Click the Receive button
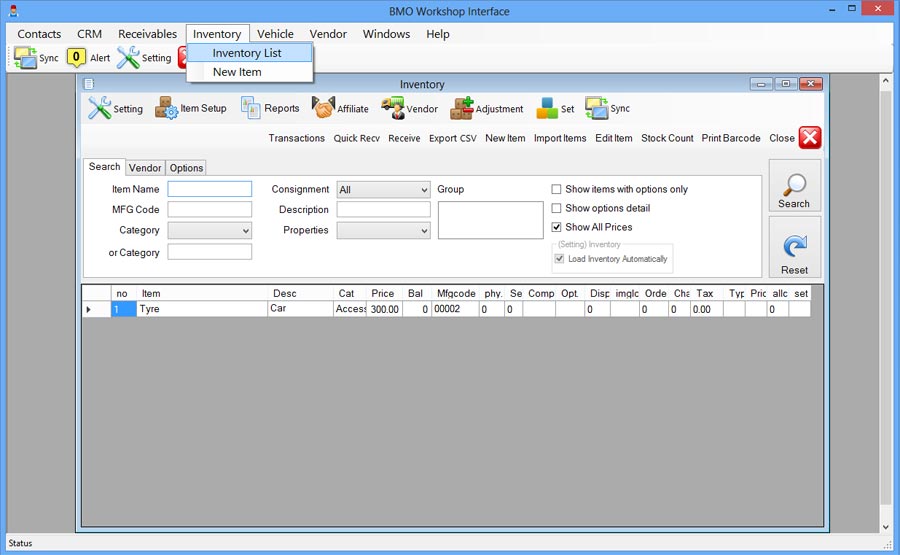 (404, 138)
